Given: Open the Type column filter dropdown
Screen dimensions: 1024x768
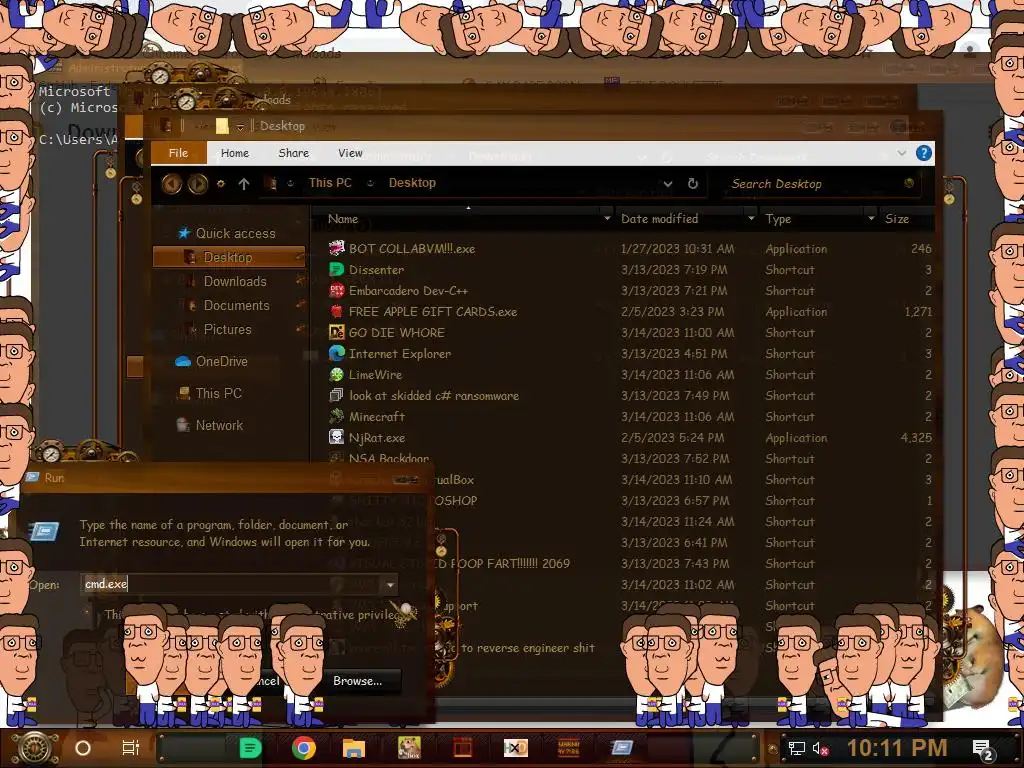Looking at the screenshot, I should click(871, 218).
